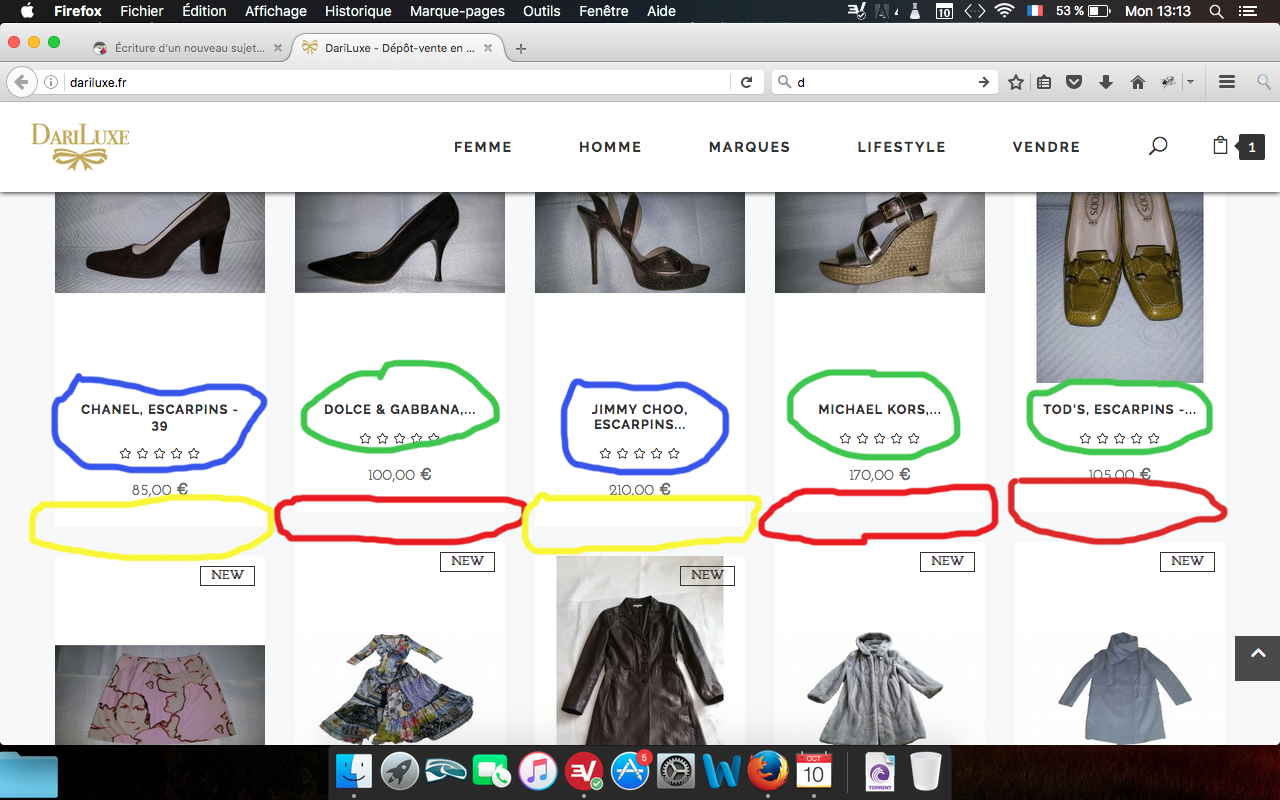Screen dimensions: 1280x800
Task: Open Tod's, Escarpins product link
Action: click(1120, 409)
